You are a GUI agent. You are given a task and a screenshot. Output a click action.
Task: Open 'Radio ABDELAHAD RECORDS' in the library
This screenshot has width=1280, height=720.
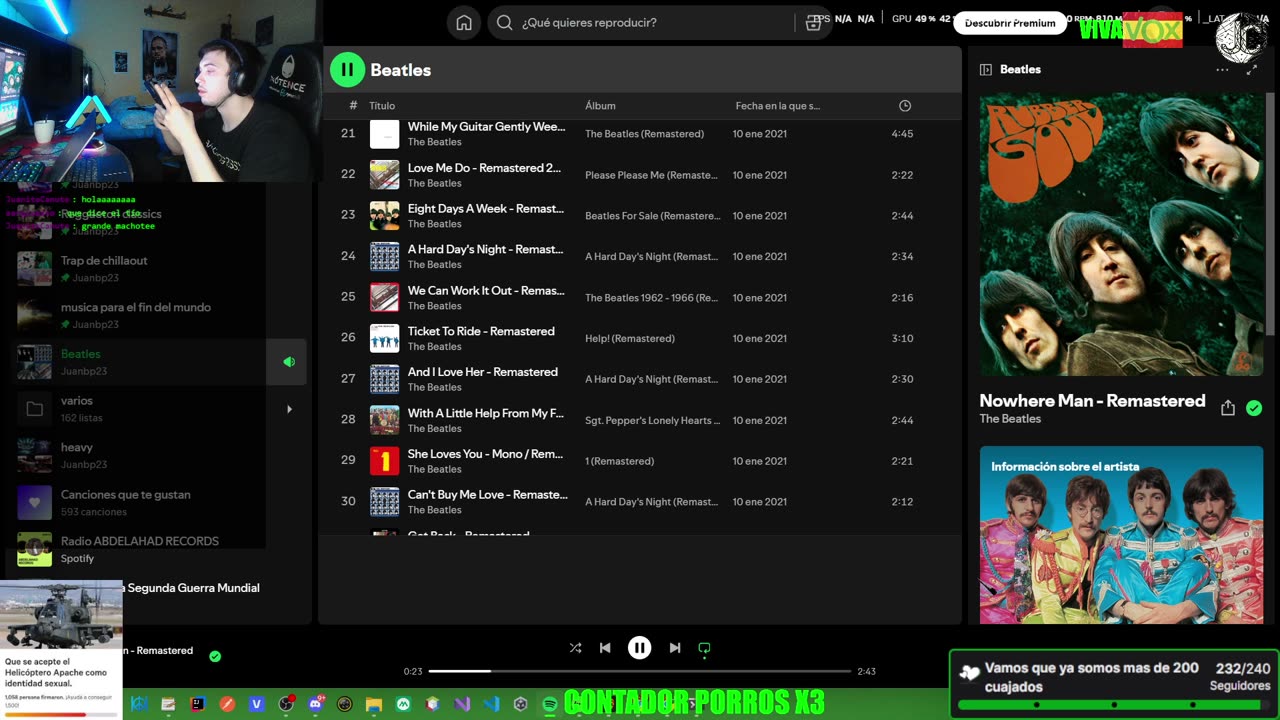pos(140,542)
